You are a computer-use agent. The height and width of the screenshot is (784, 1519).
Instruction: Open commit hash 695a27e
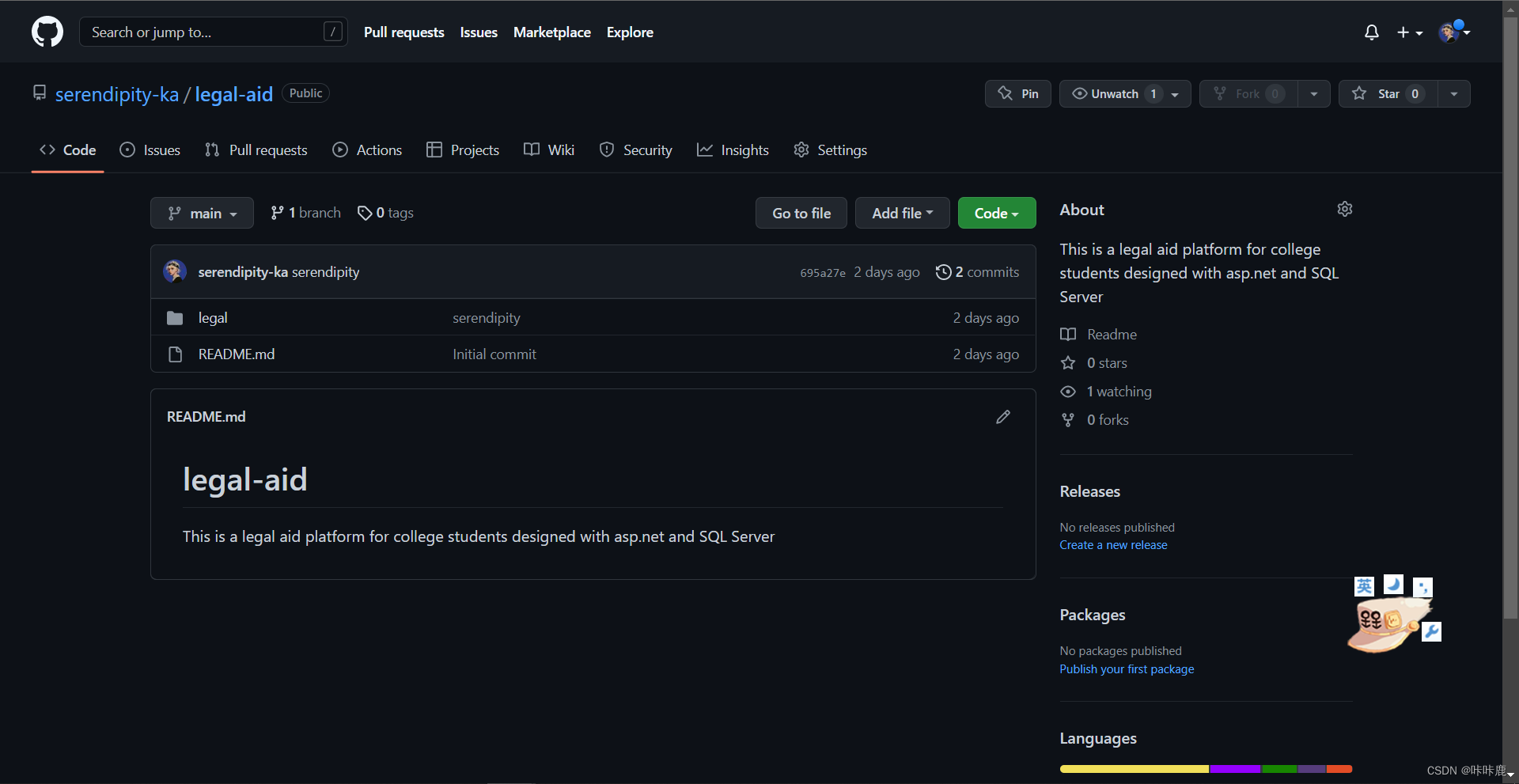coord(823,272)
